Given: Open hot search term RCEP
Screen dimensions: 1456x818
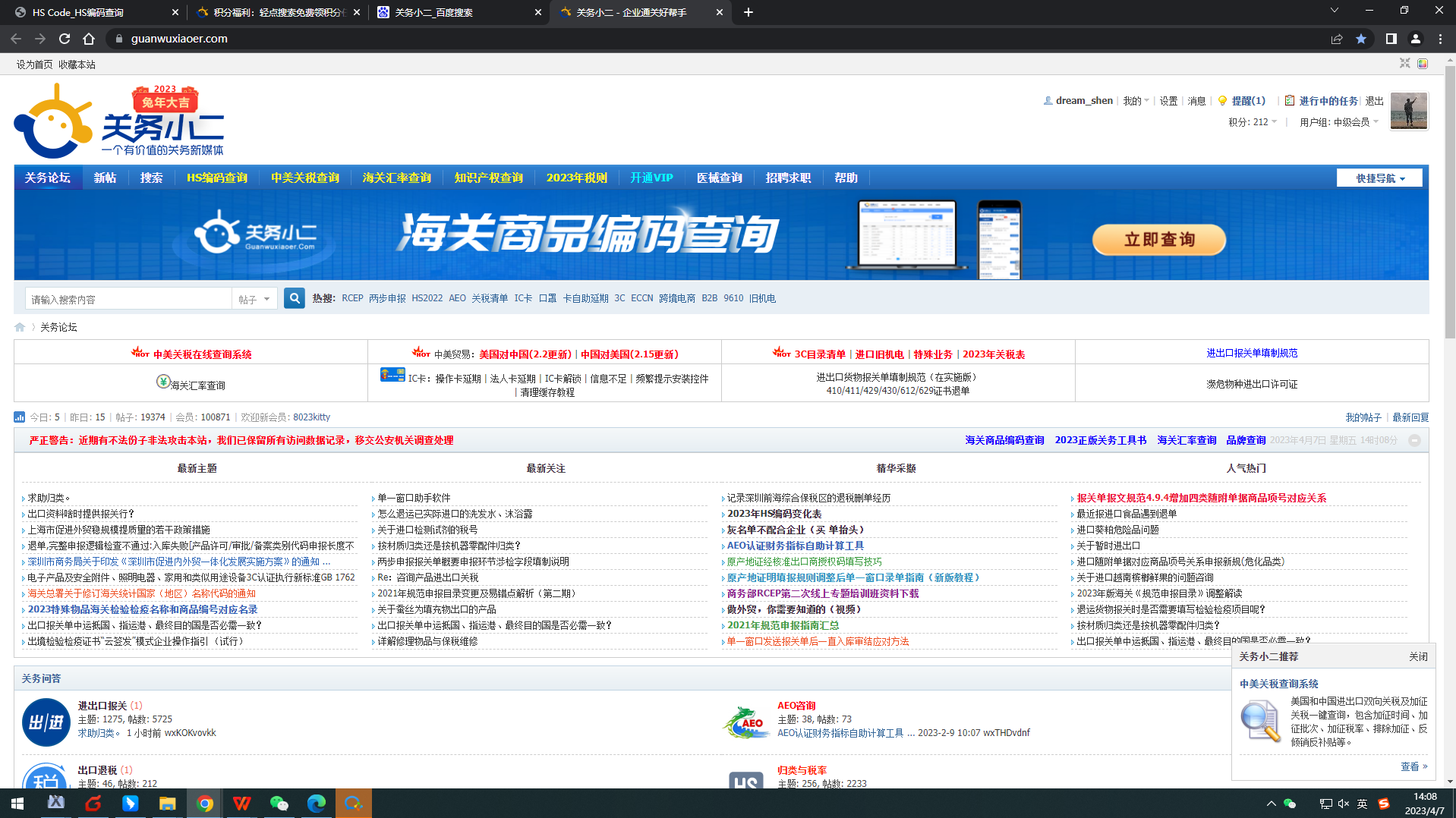Looking at the screenshot, I should pyautogui.click(x=352, y=298).
